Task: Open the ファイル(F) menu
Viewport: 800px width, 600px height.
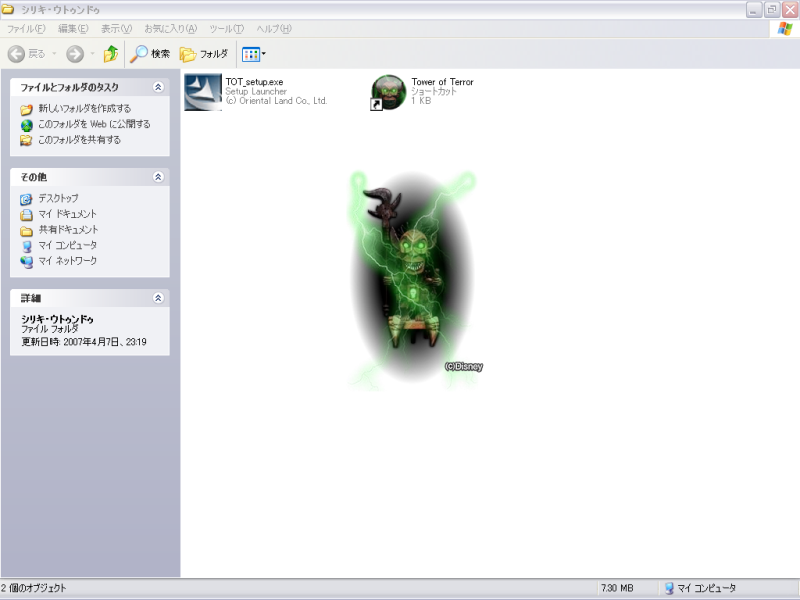Action: (26, 29)
